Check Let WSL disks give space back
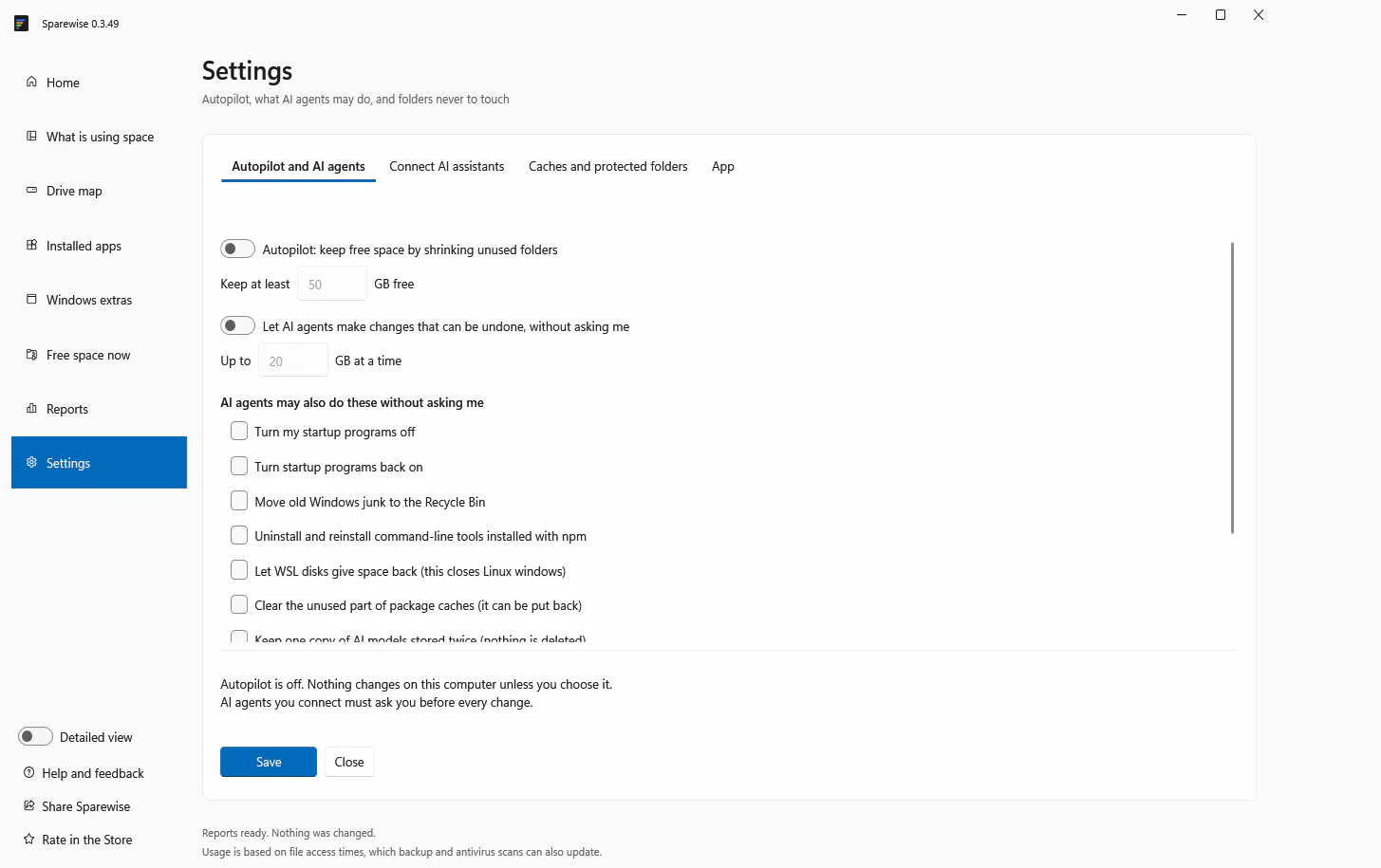1381x868 pixels. click(239, 570)
